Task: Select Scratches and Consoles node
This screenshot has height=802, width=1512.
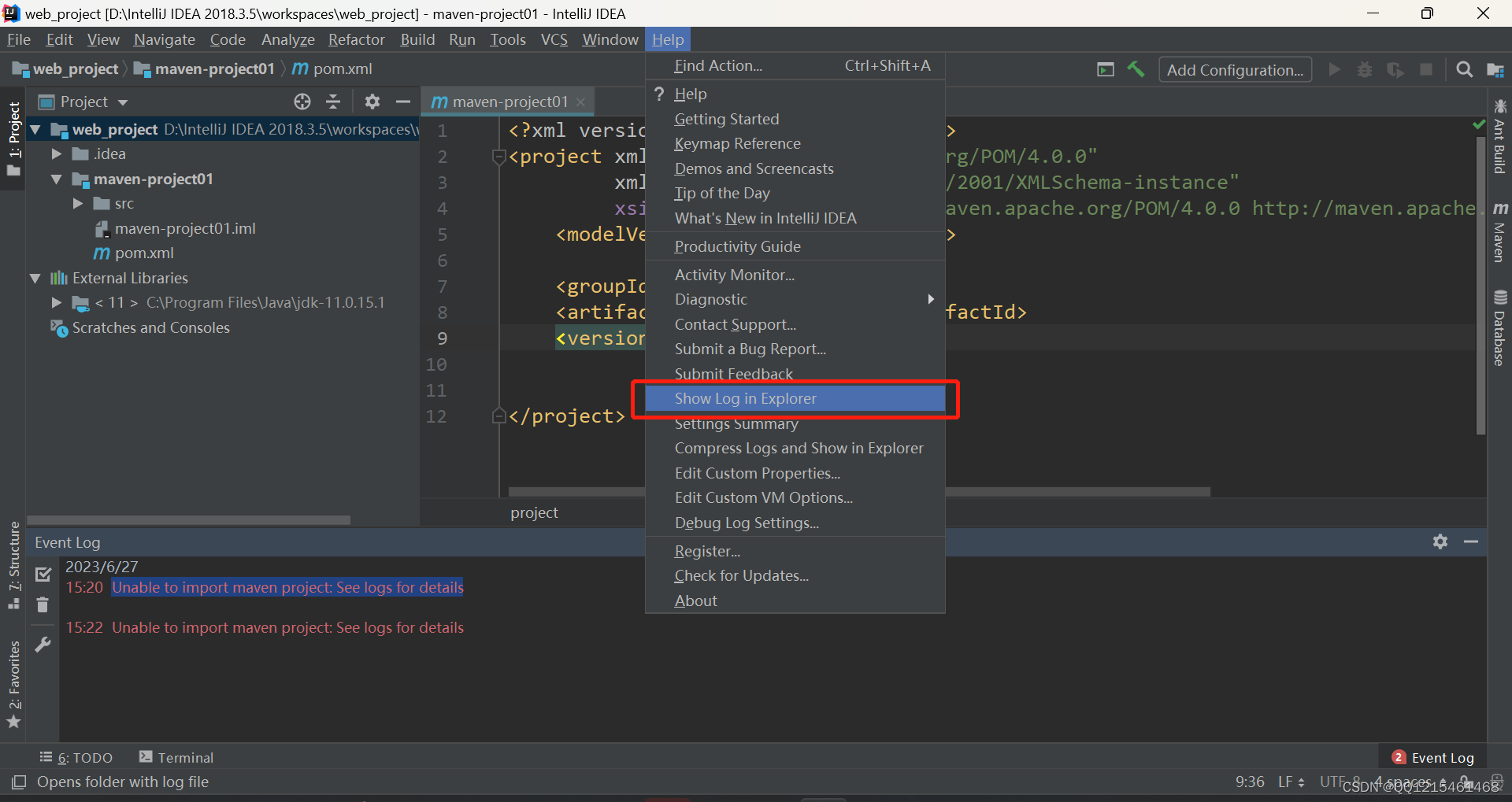Action: (150, 328)
